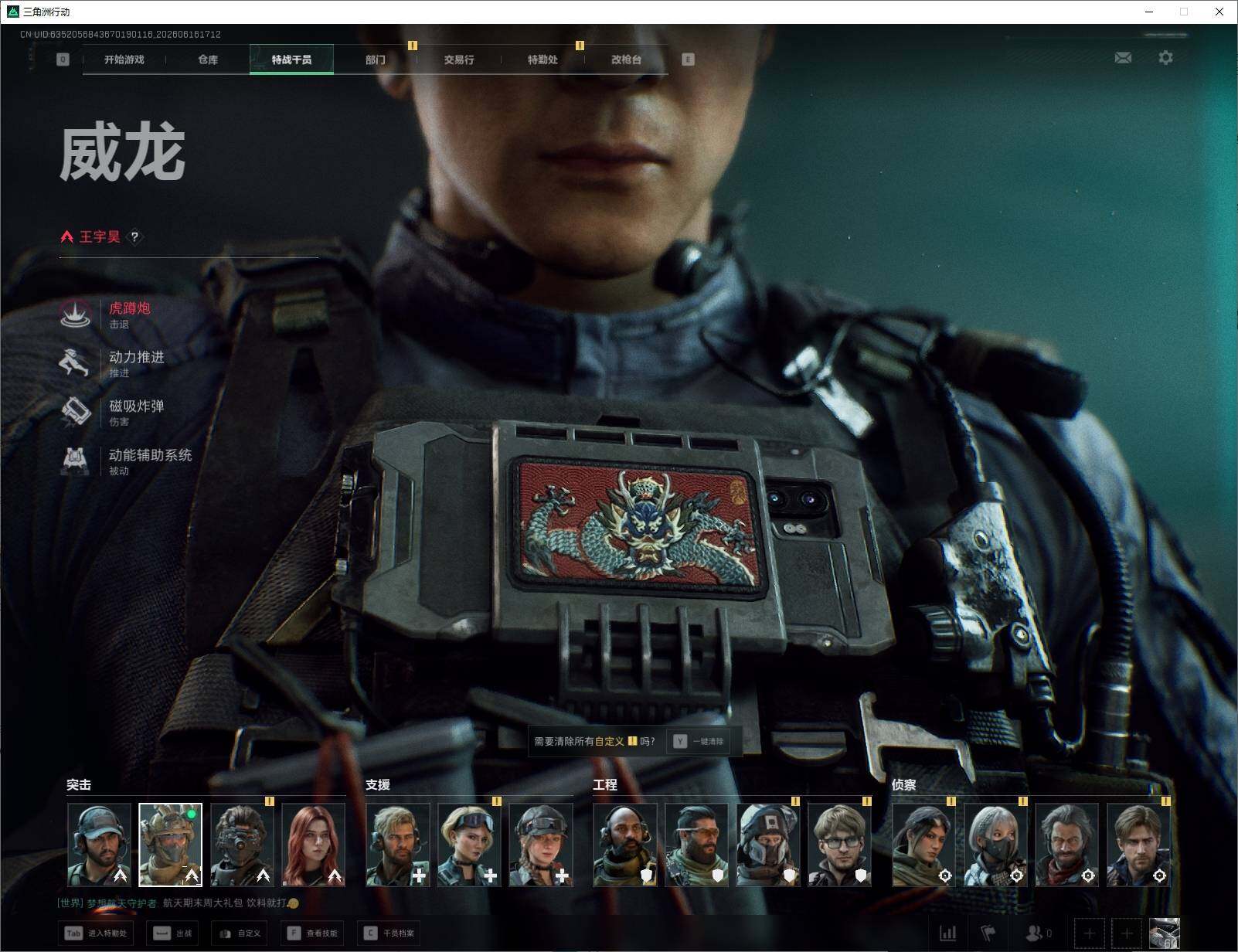Select the 动力推进 skill icon
Viewport: 1238px width, 952px height.
click(x=75, y=363)
